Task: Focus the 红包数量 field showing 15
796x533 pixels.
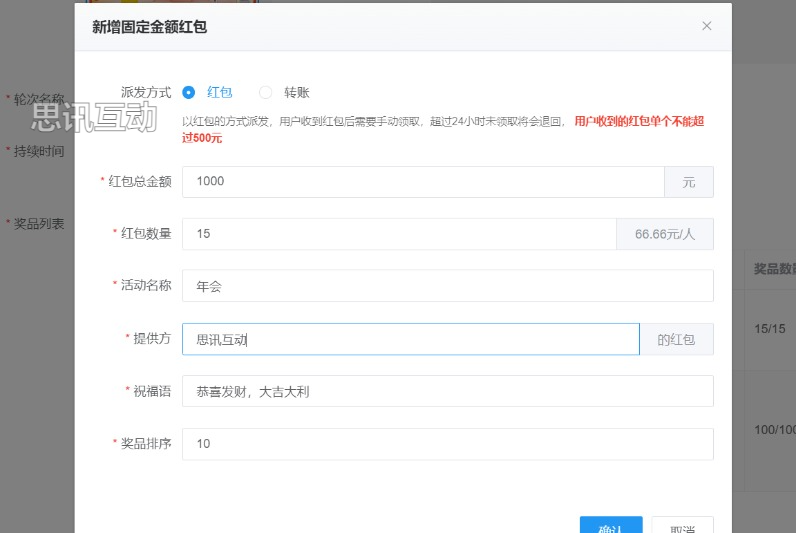Action: click(x=398, y=234)
